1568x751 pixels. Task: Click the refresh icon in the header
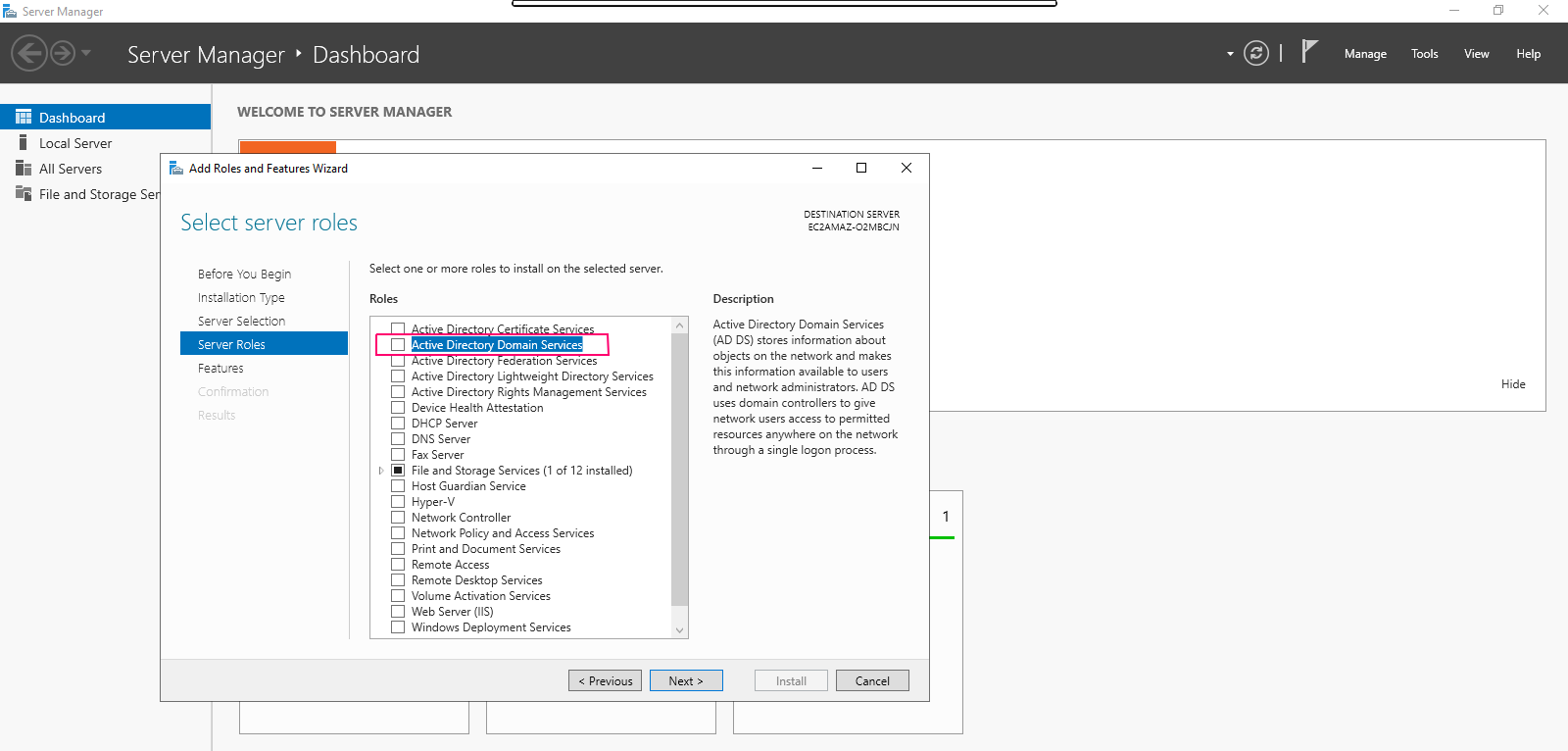tap(1256, 53)
